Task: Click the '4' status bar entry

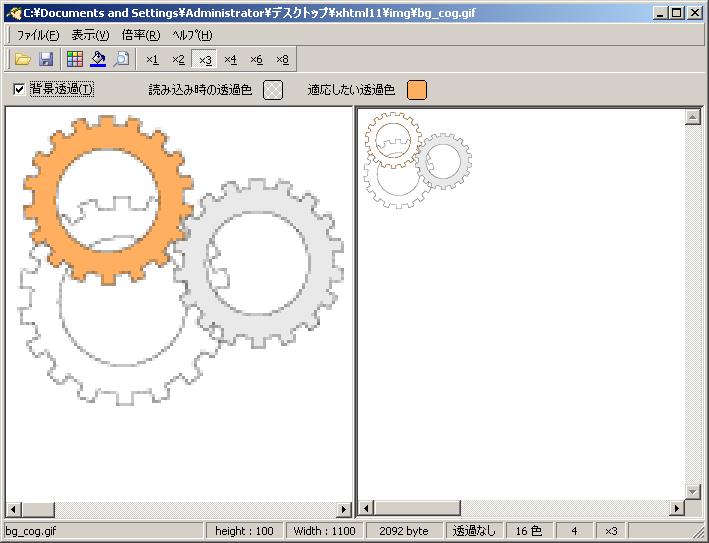Action: 574,531
